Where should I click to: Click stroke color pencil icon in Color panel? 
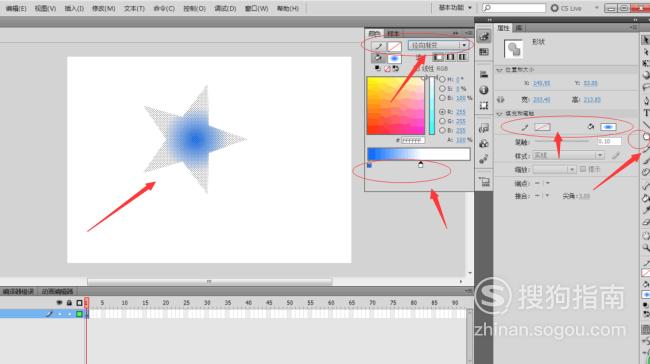pyautogui.click(x=378, y=46)
